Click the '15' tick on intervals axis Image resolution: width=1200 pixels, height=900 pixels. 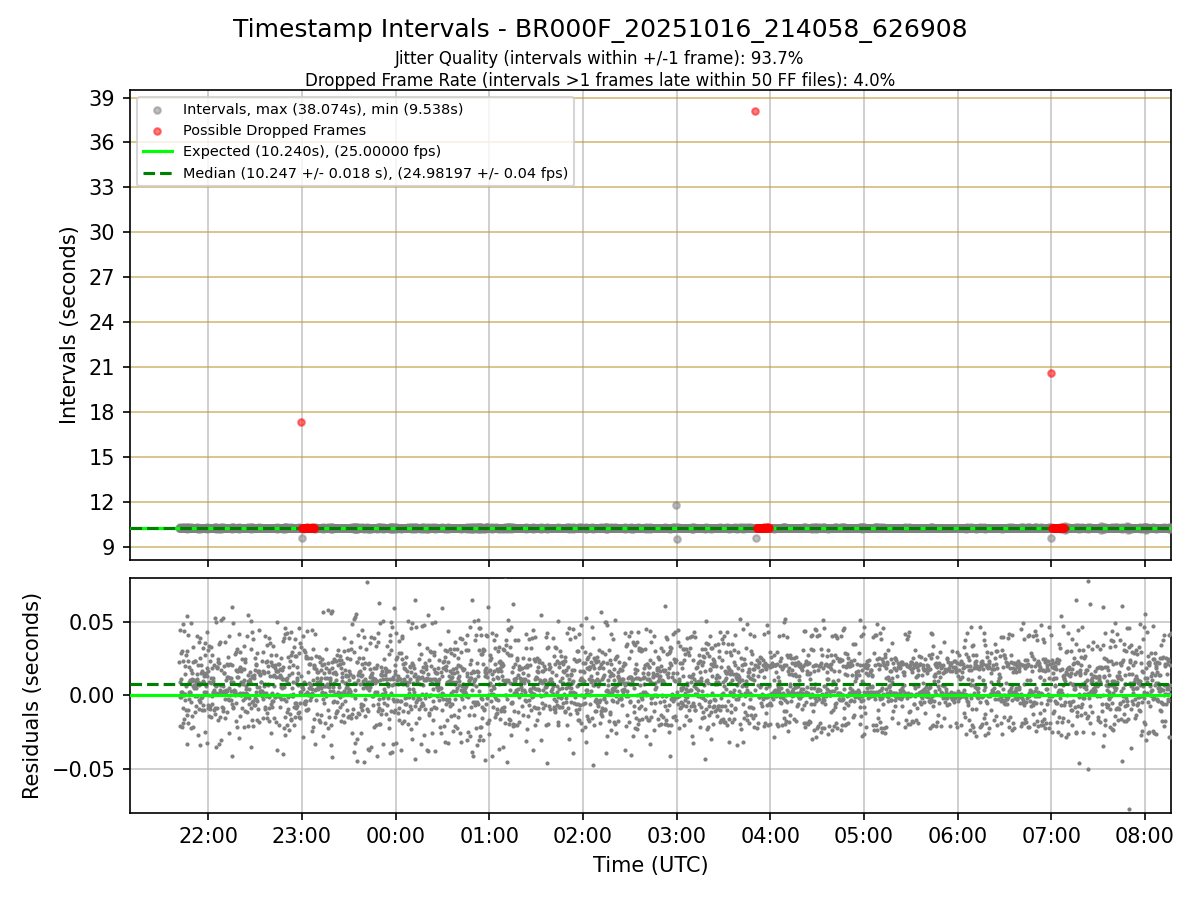101,458
